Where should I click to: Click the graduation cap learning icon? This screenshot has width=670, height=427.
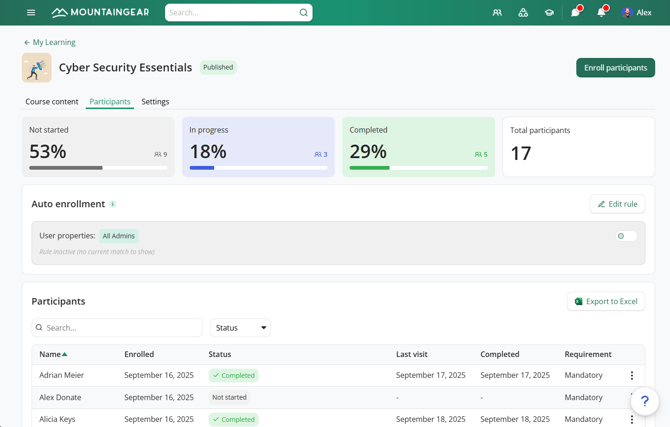pos(549,13)
